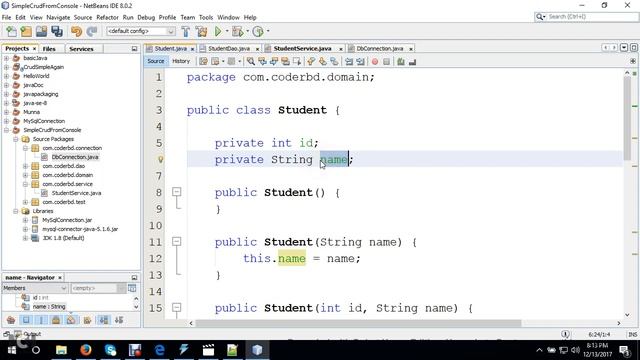Click the Open Project toolbar icon
640x360 pixels.
[x=41, y=31]
